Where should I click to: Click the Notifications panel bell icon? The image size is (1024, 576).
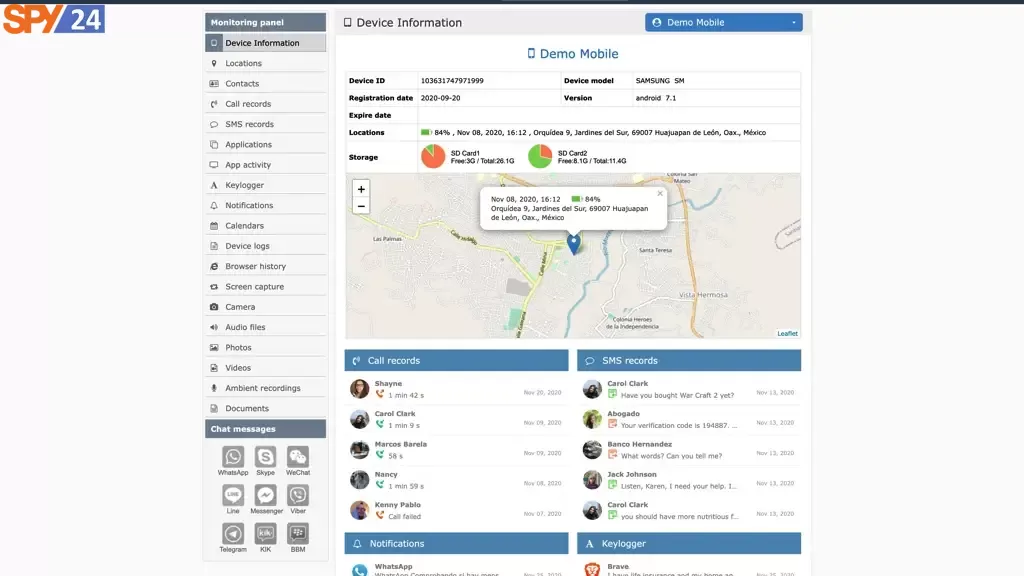pyautogui.click(x=357, y=543)
